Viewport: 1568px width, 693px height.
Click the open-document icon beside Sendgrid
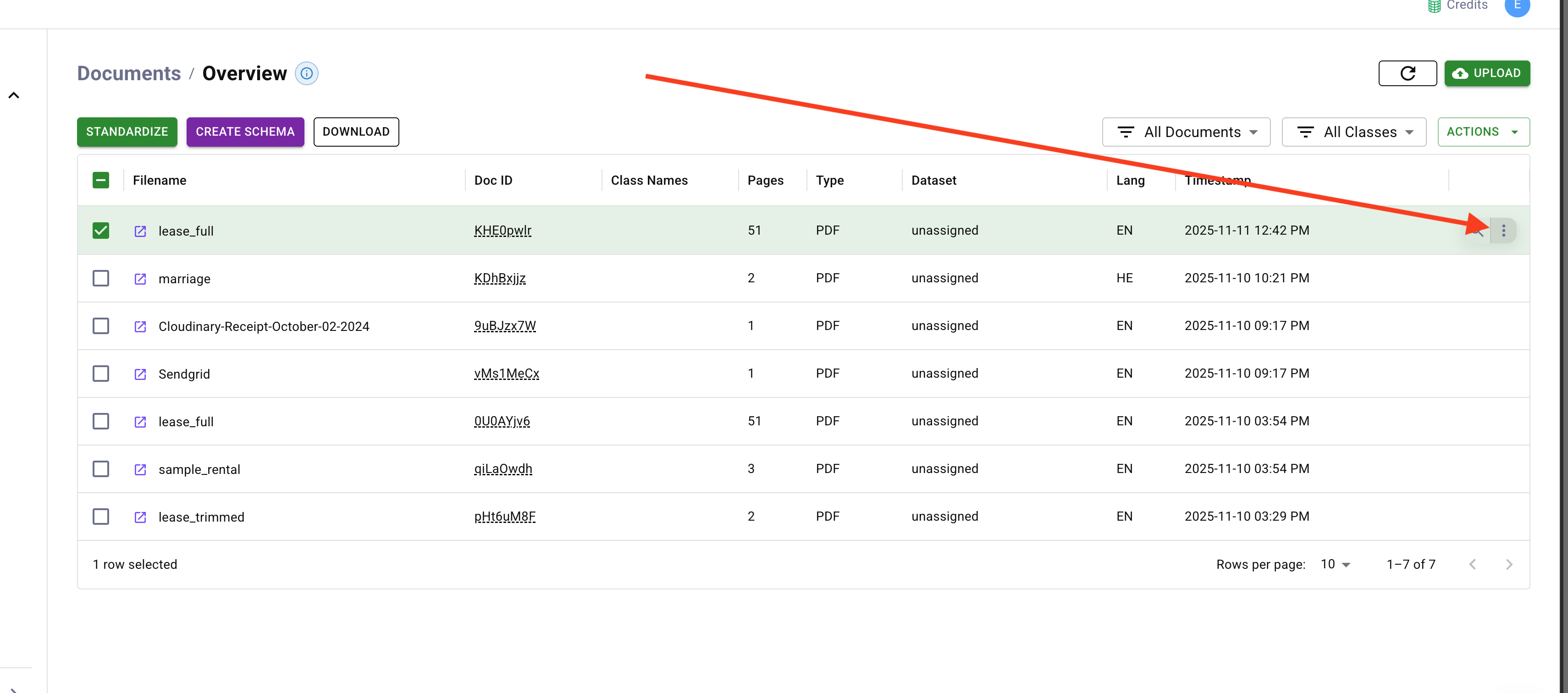(140, 374)
